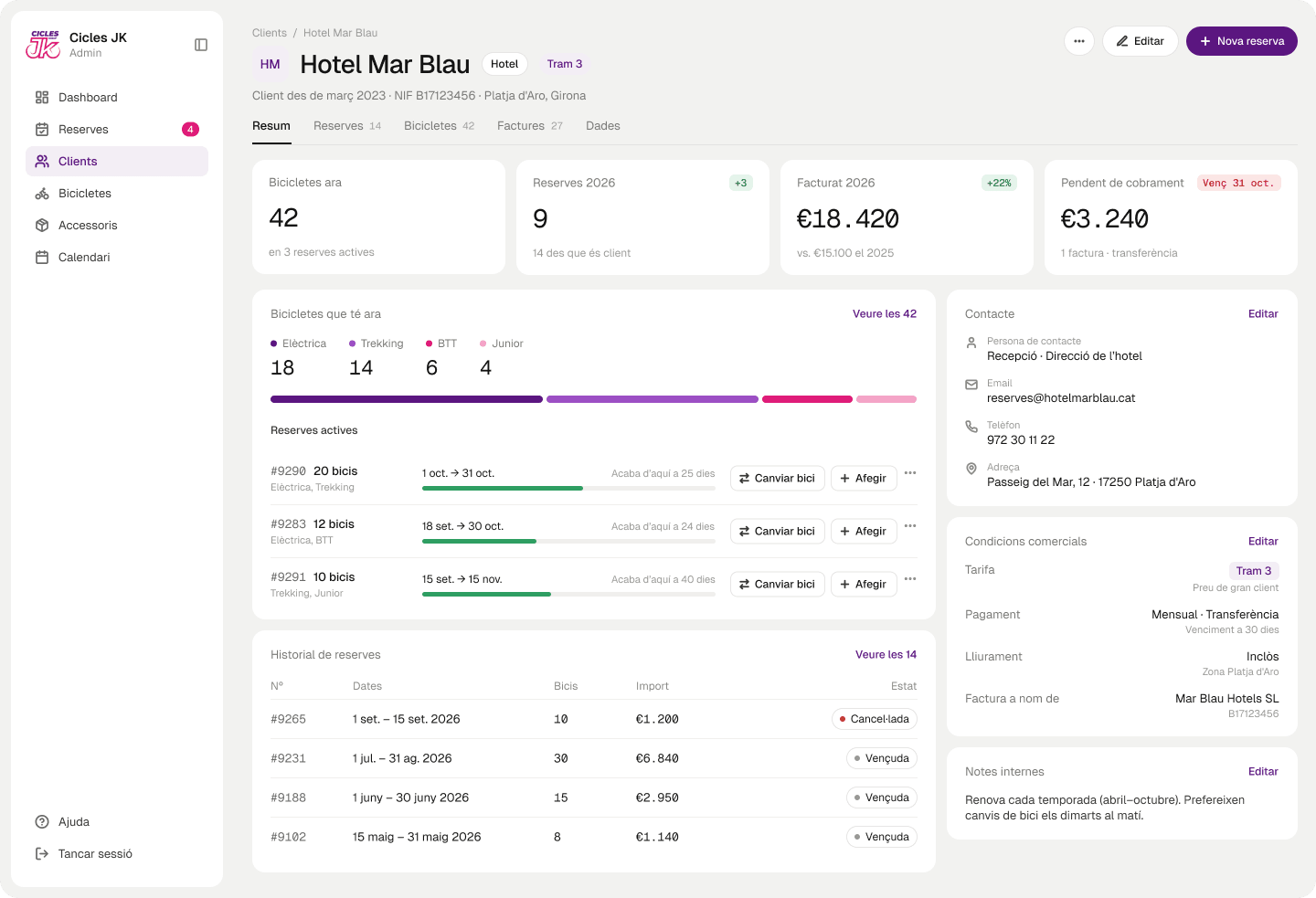Click the email envelope icon
The width and height of the screenshot is (1316, 898).
[971, 385]
